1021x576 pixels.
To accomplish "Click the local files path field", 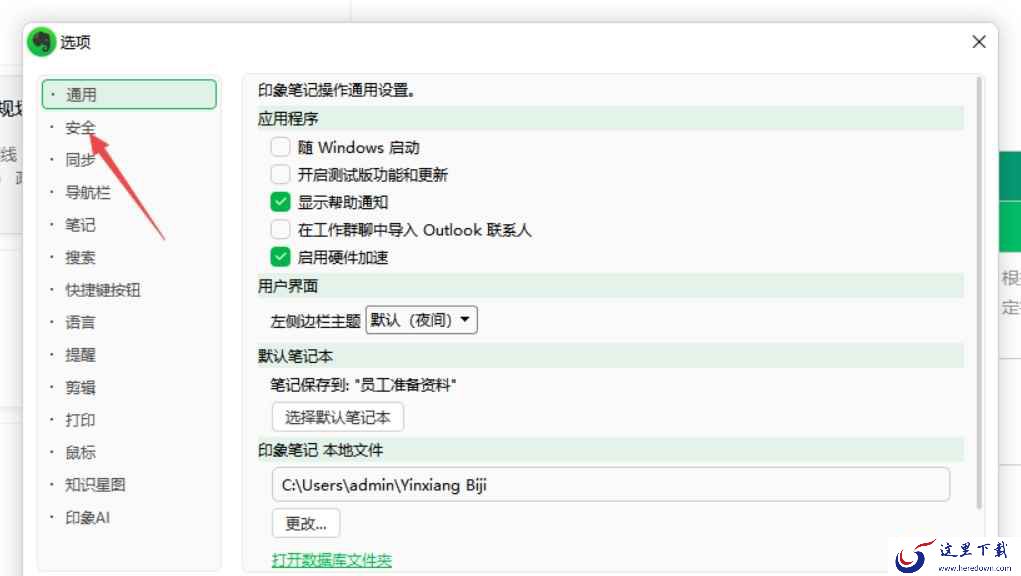I will tap(611, 485).
